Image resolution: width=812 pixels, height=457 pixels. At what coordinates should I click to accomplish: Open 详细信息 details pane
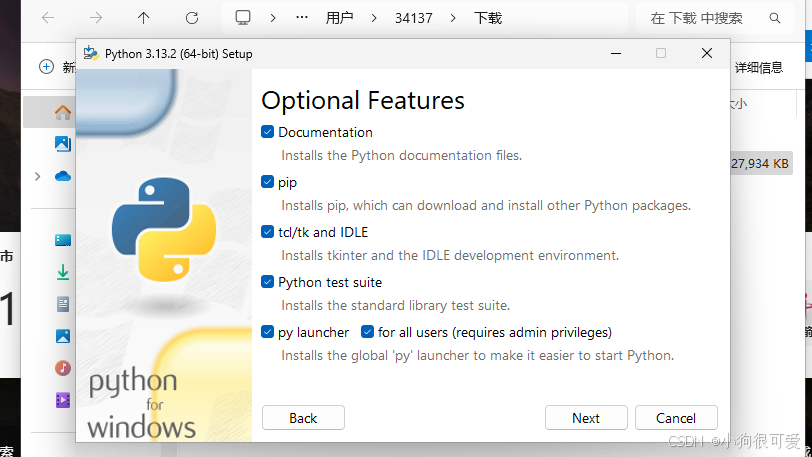(x=759, y=67)
